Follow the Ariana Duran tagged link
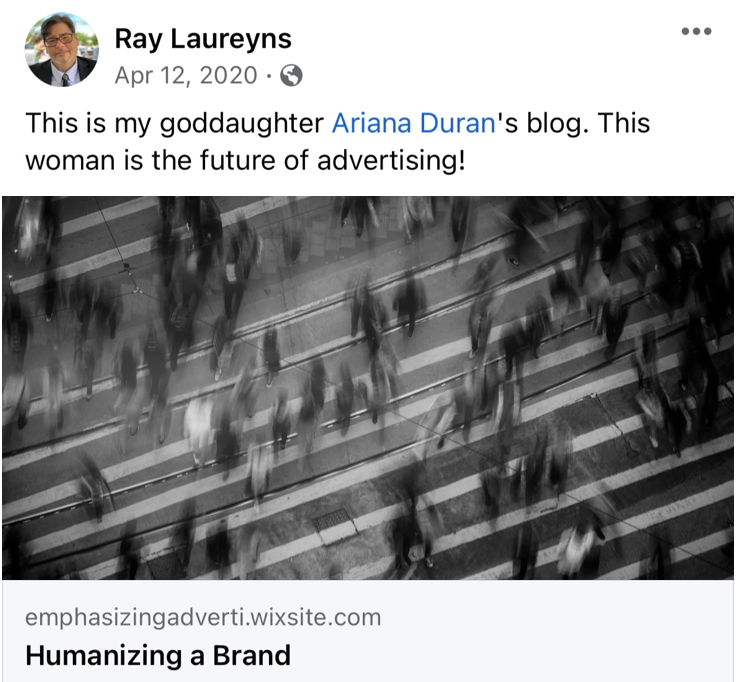The image size is (738, 682). (413, 123)
